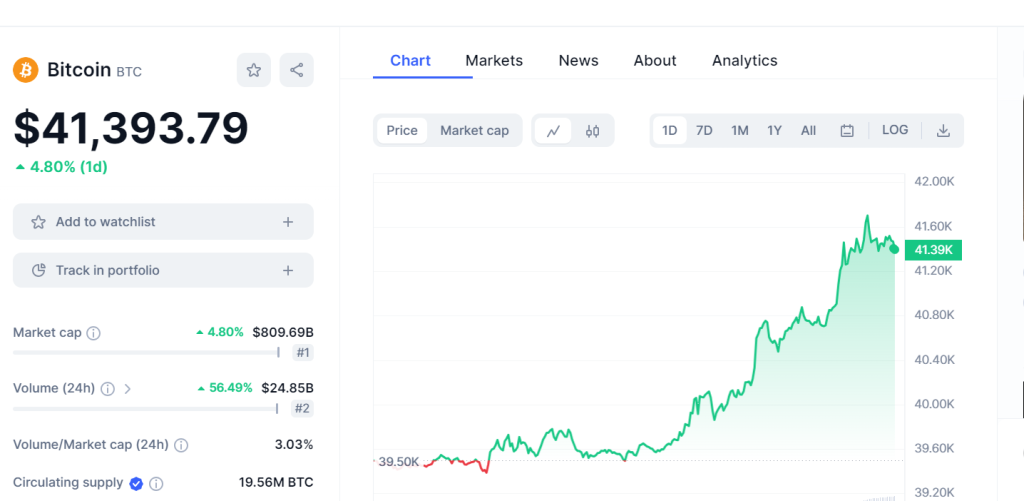
Task: Click the #1 market cap rank badge
Action: tap(302, 353)
